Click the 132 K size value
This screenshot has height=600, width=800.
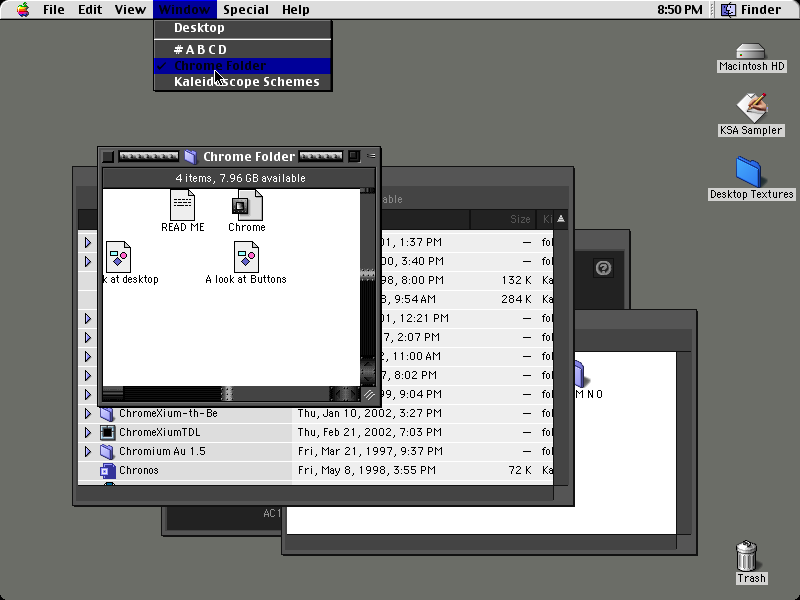coord(516,280)
